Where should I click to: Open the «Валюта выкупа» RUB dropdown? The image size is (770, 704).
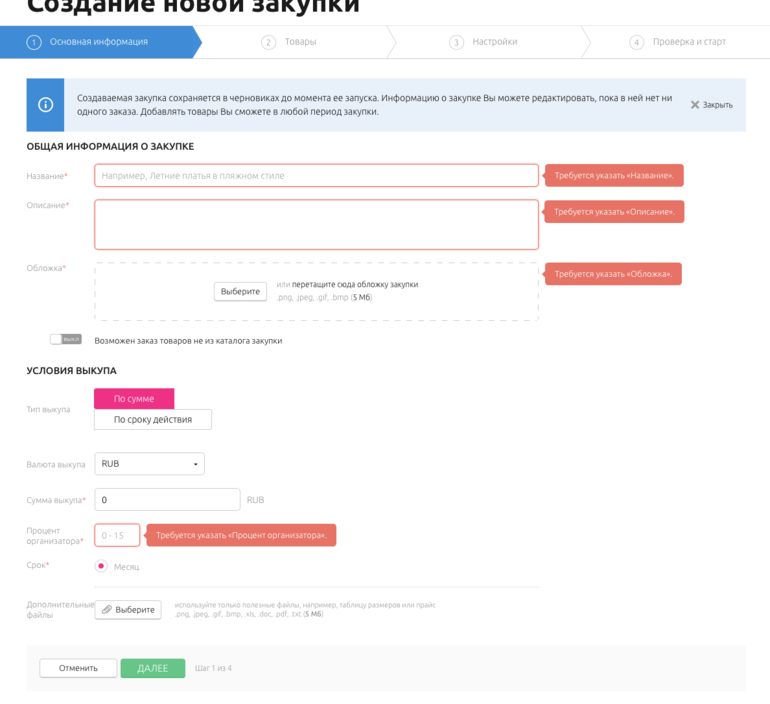(149, 464)
